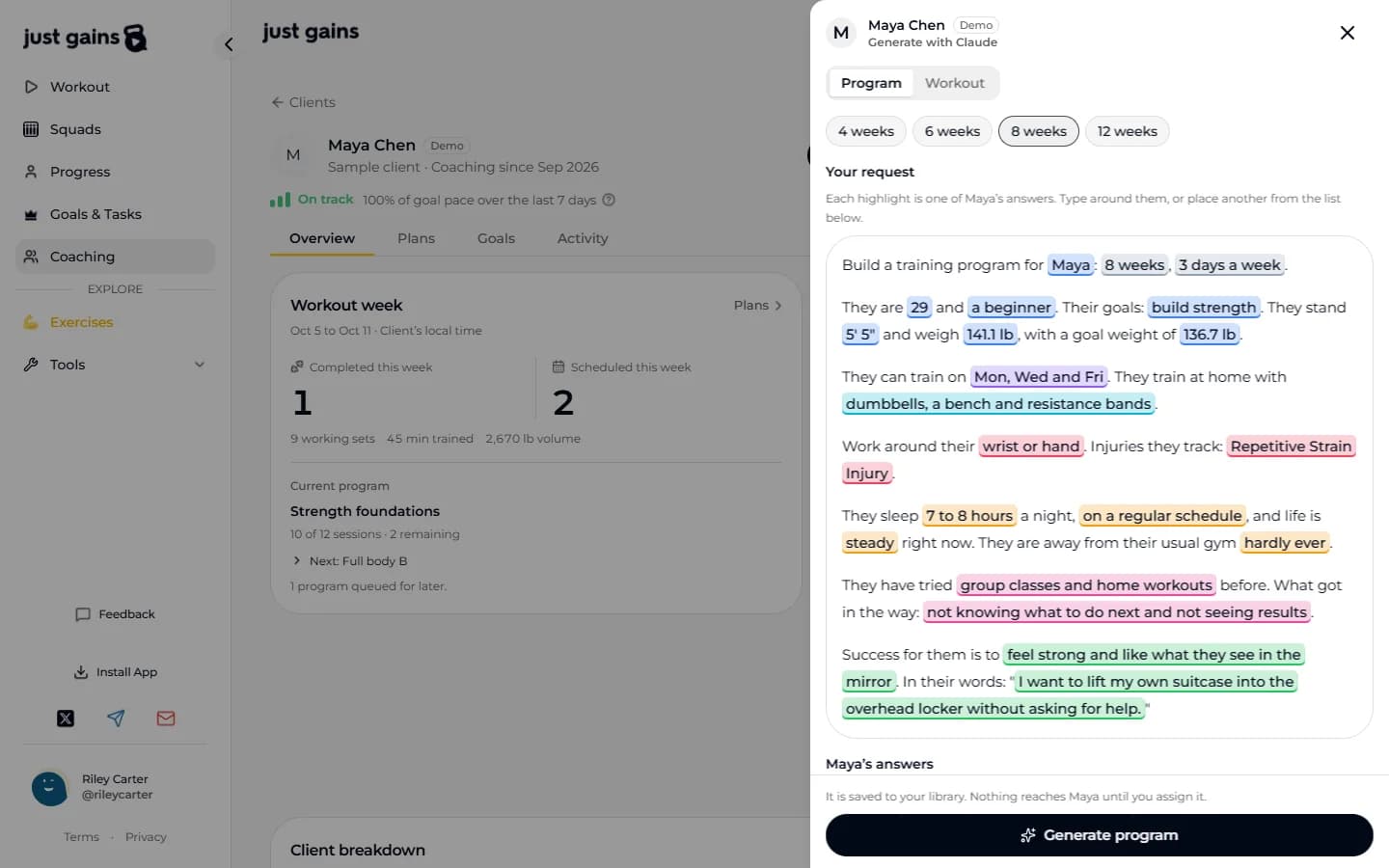Go back to Clients list
Image resolution: width=1389 pixels, height=868 pixels.
coord(304,102)
